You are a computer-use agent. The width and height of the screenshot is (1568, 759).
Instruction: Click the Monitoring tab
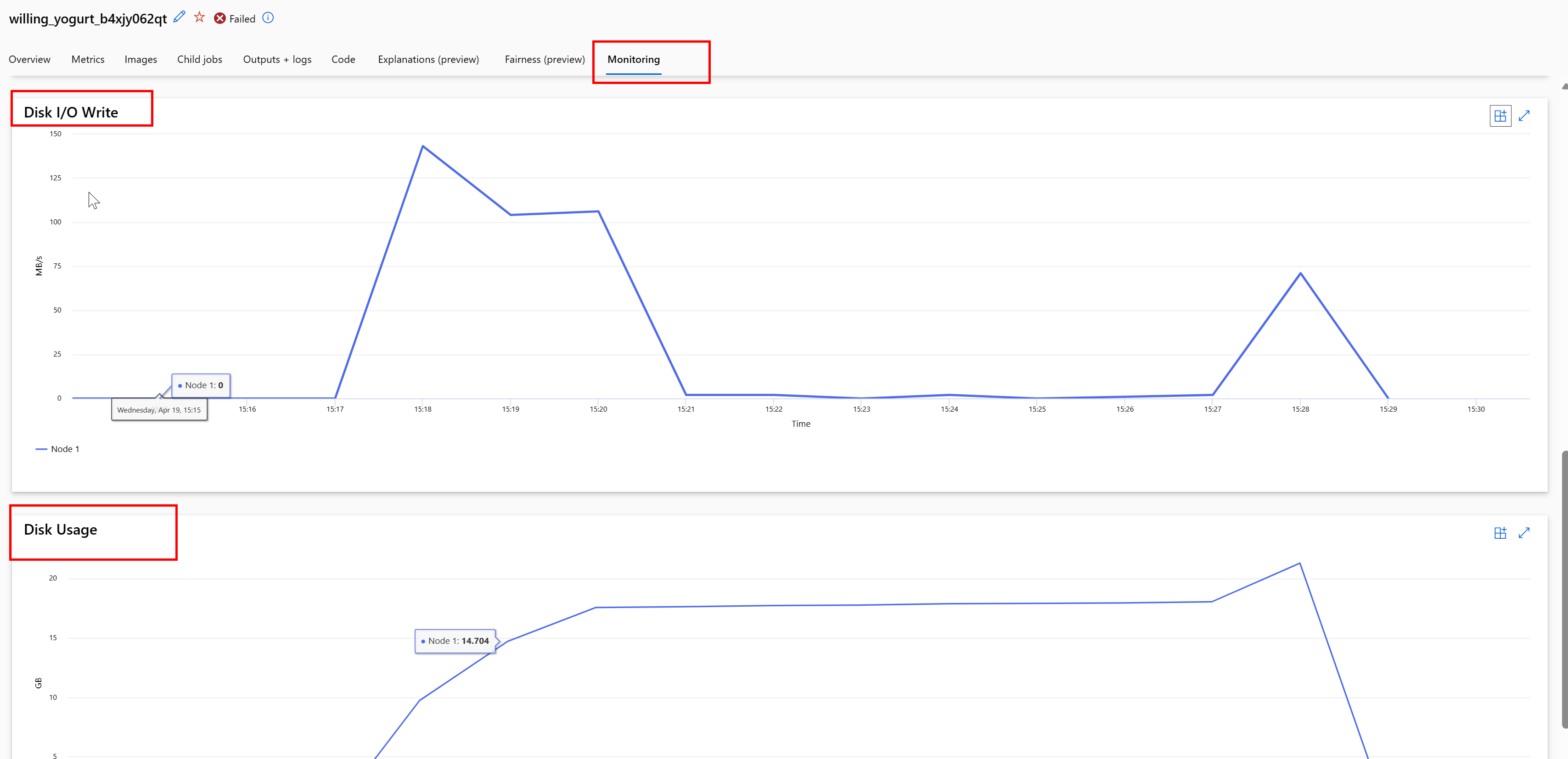click(x=633, y=60)
